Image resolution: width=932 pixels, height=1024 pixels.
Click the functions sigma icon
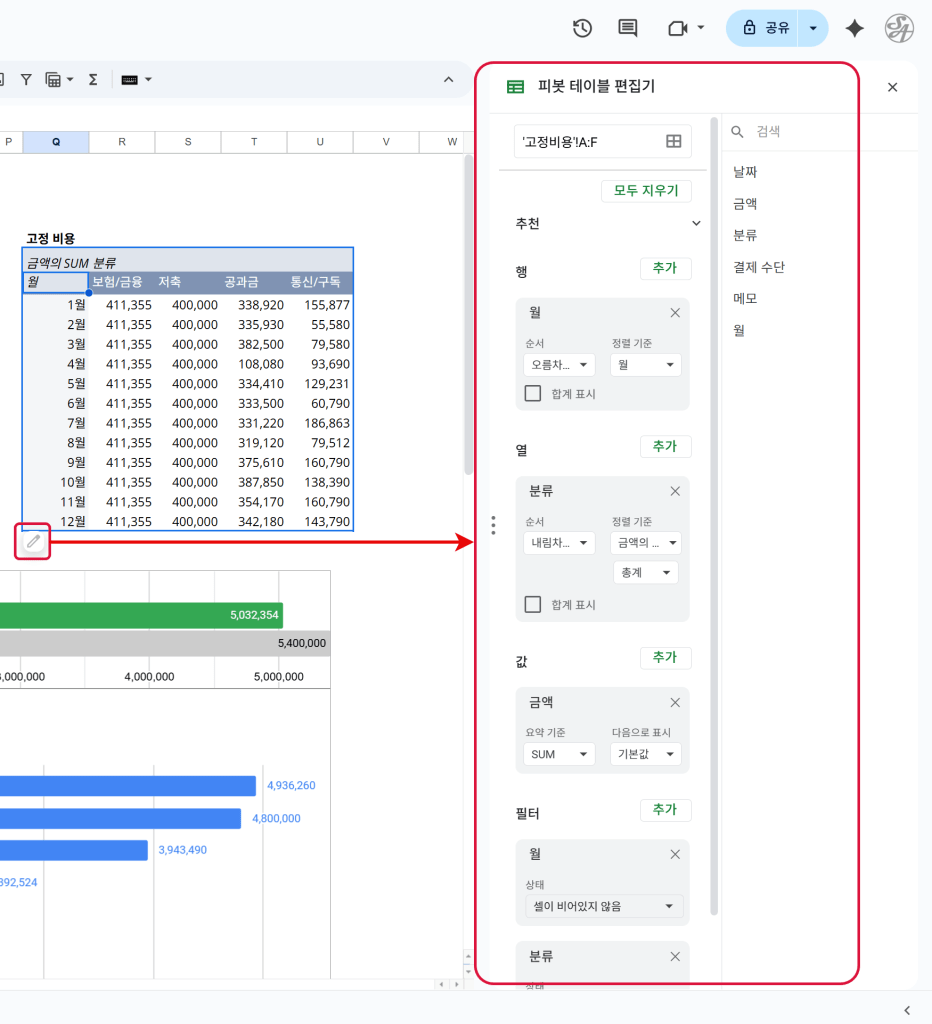(93, 79)
